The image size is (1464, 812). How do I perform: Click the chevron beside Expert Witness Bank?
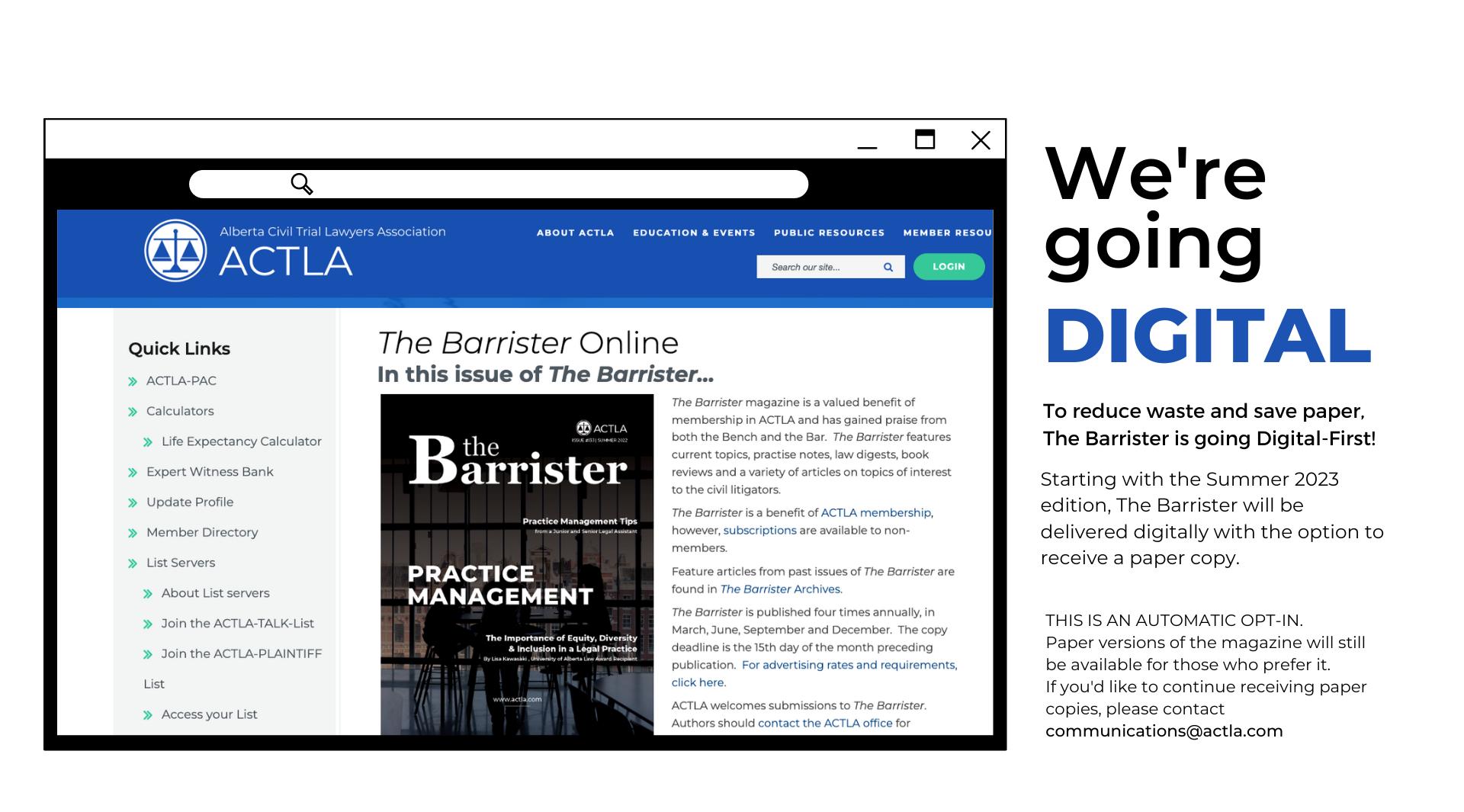click(x=133, y=473)
